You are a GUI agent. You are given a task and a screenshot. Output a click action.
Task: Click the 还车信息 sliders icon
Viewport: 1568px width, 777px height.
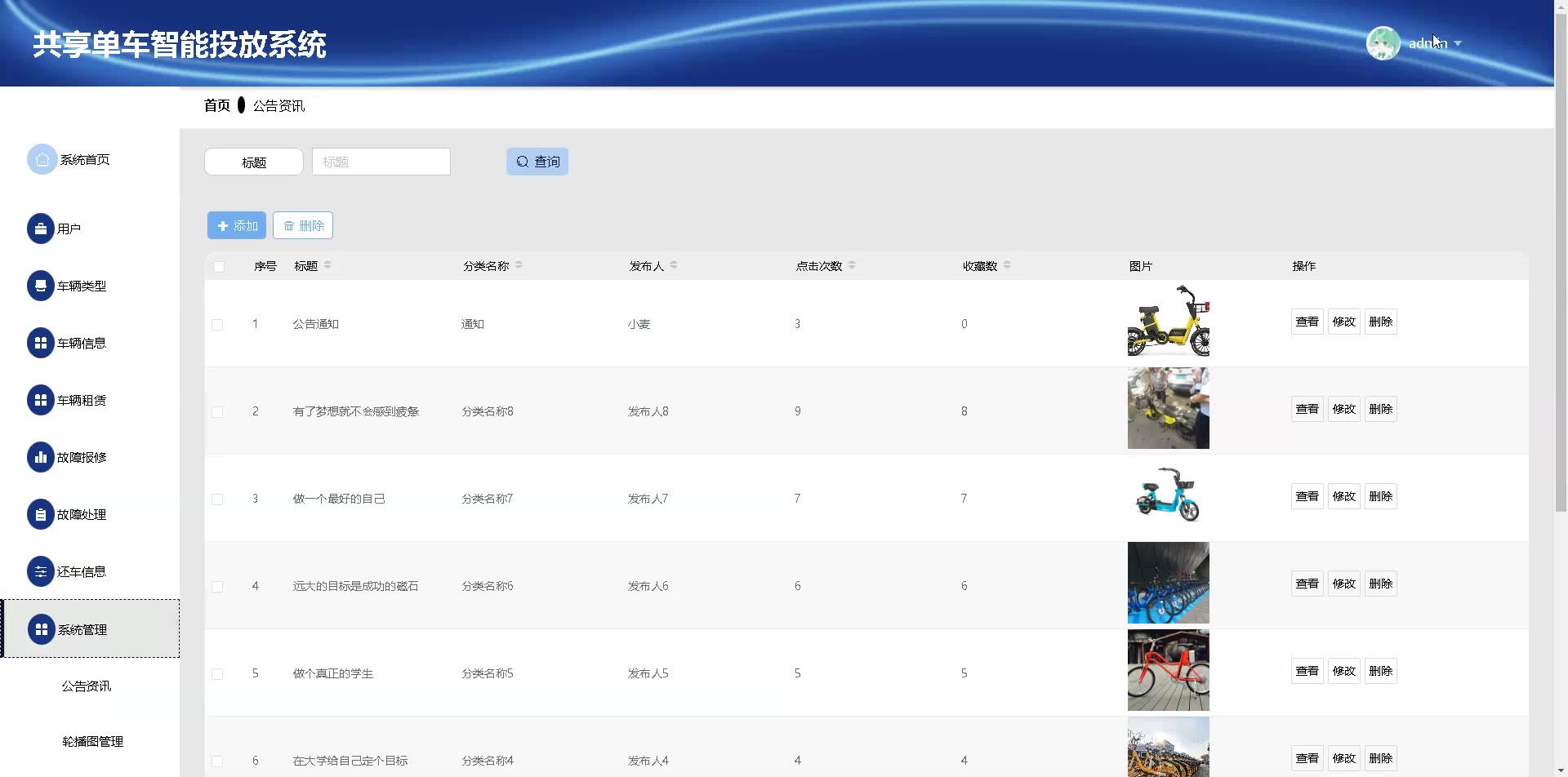40,571
